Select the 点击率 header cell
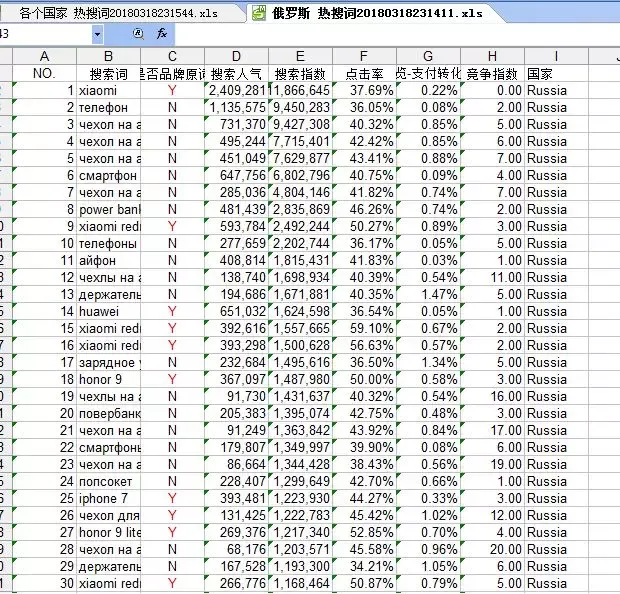This screenshot has height=594, width=620. pos(364,74)
